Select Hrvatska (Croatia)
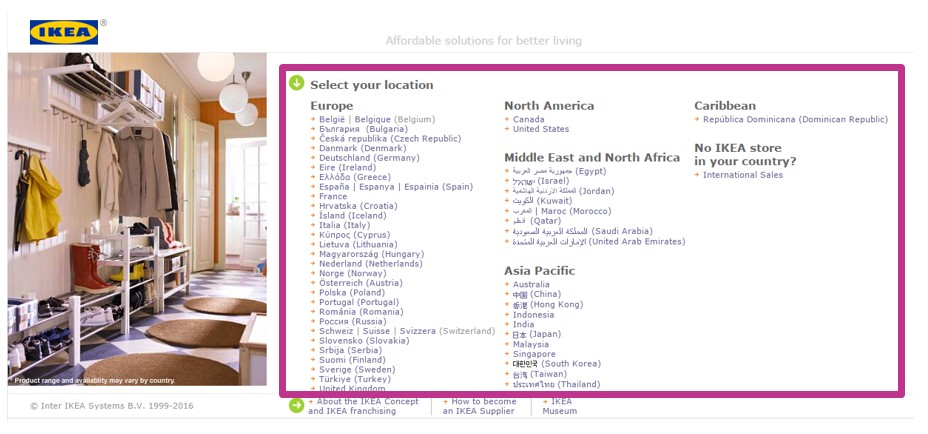 pyautogui.click(x=359, y=205)
